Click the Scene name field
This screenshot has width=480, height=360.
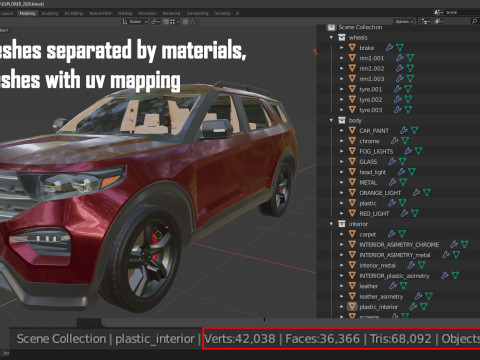[462, 12]
